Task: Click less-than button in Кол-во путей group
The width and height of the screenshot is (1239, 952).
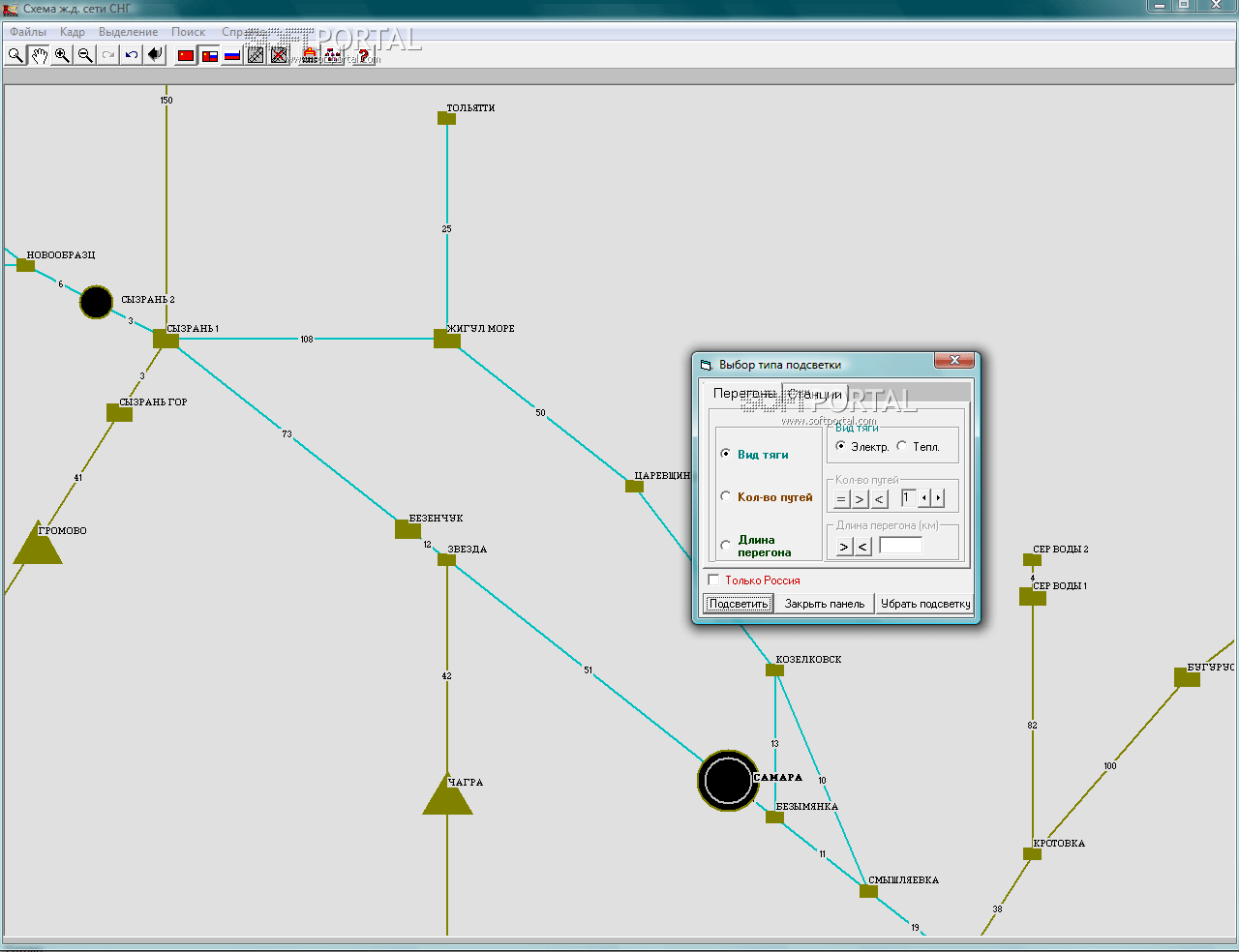Action: tap(879, 498)
